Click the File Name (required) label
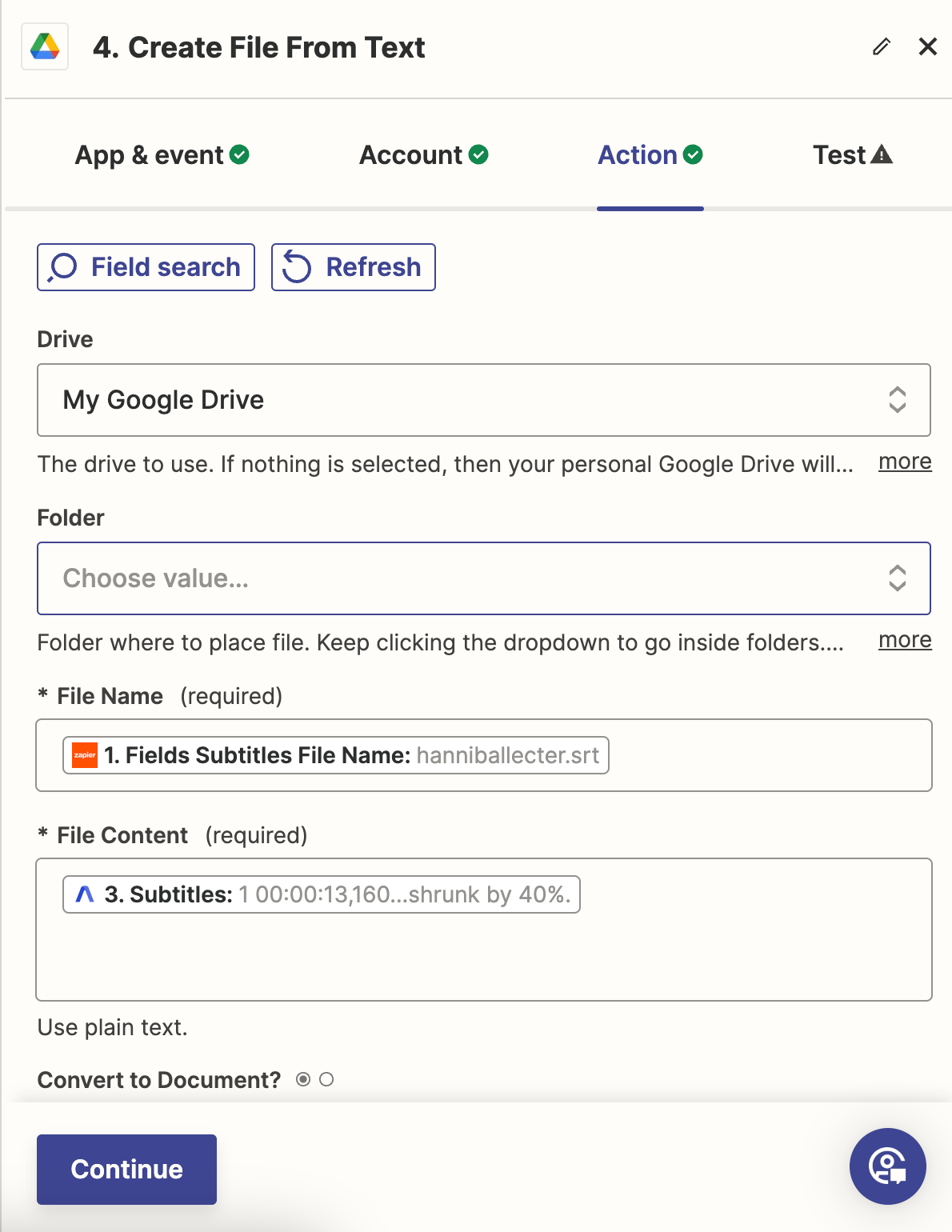This screenshot has width=952, height=1232. (160, 696)
